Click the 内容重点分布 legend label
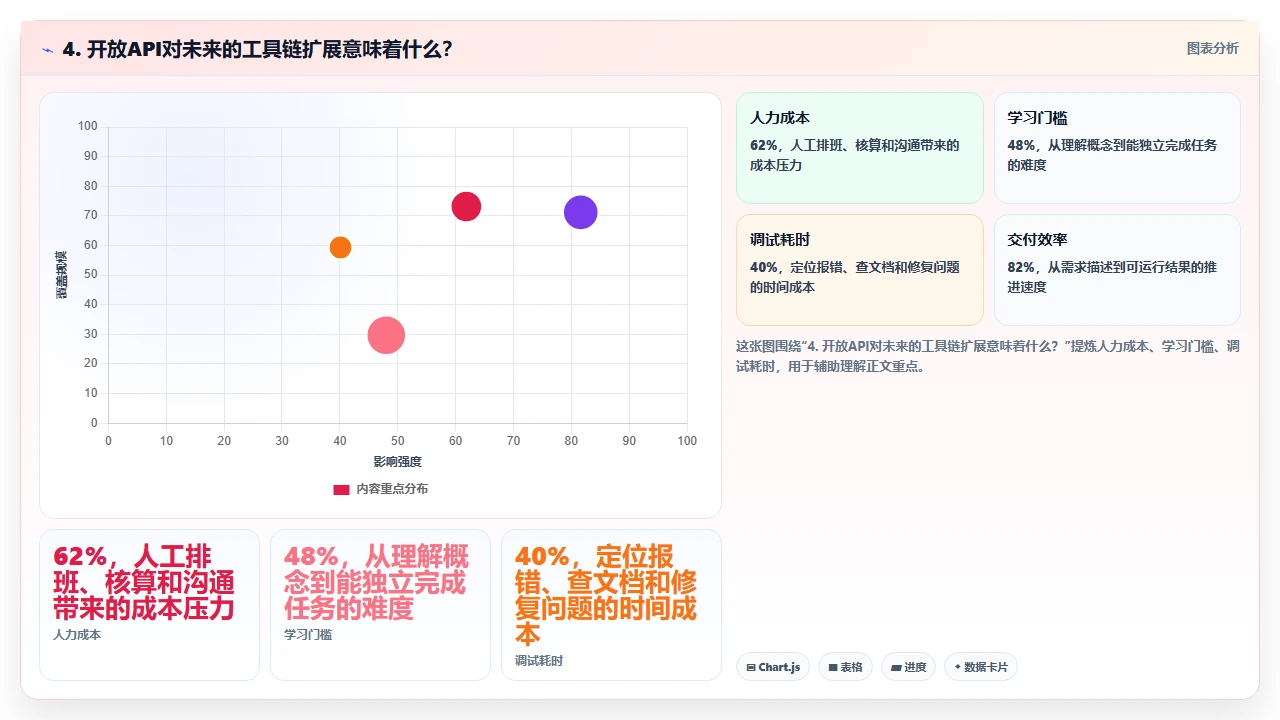The height and width of the screenshot is (720, 1280). [x=392, y=489]
